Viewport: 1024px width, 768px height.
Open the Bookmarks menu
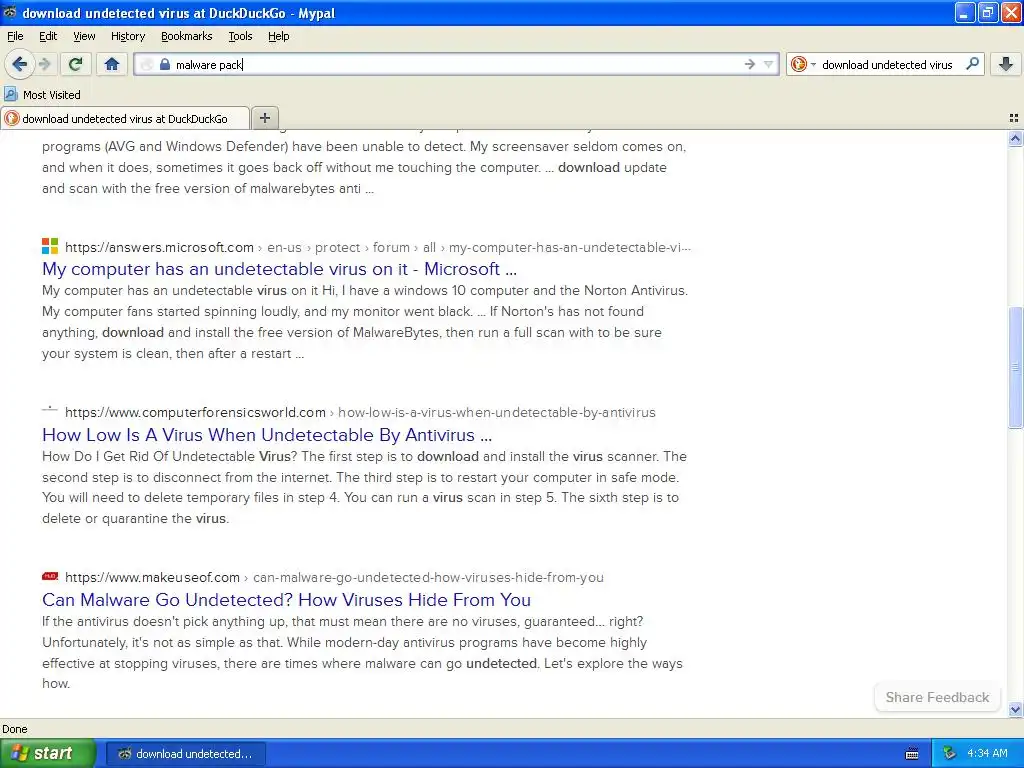point(186,36)
